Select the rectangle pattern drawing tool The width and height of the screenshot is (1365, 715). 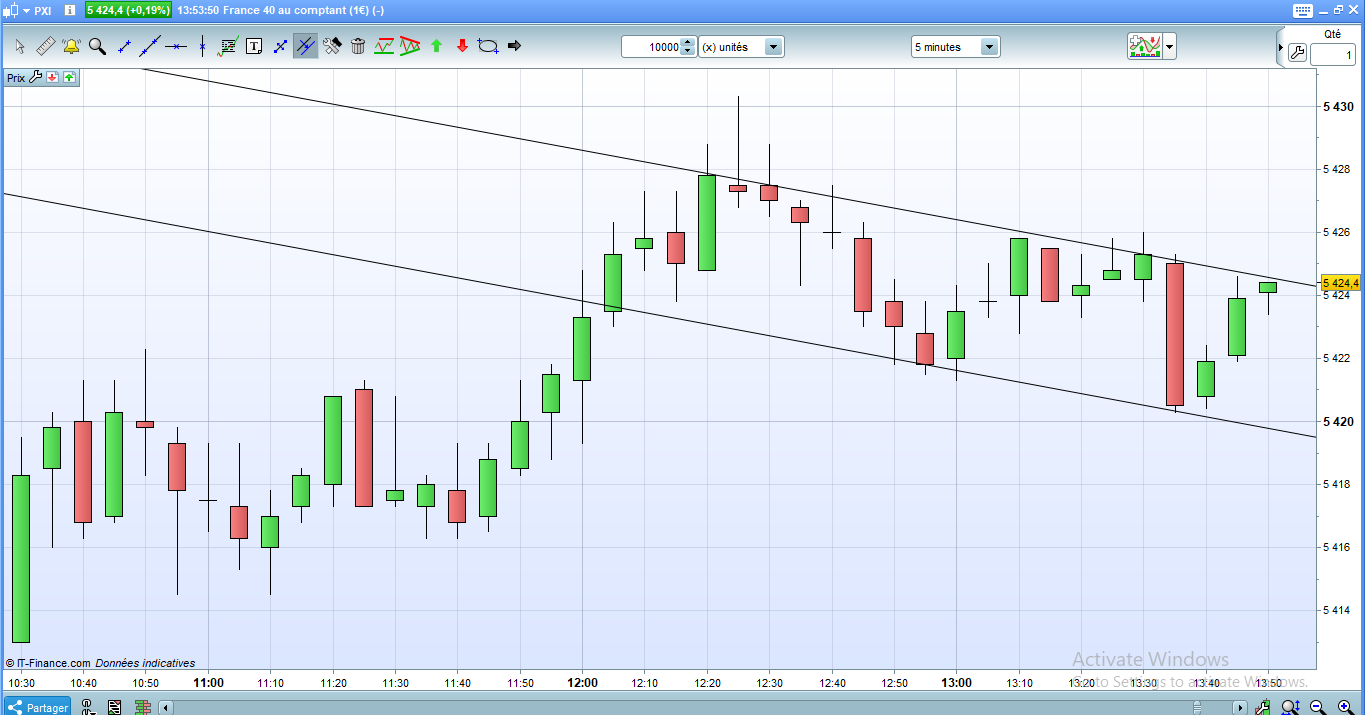coord(384,46)
